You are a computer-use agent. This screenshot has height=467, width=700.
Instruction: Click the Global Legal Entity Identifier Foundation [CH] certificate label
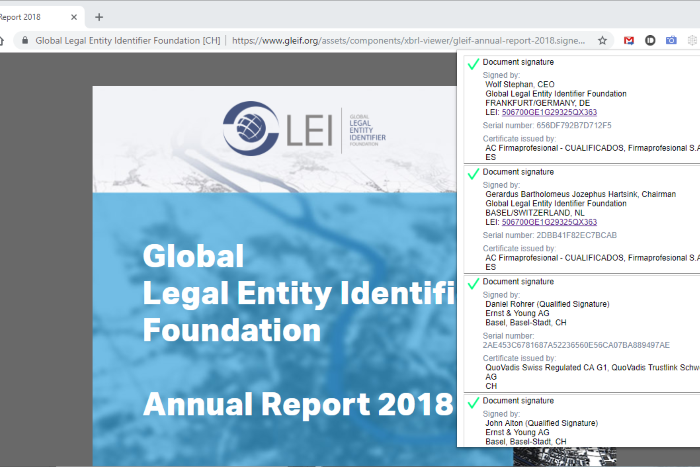(128, 41)
